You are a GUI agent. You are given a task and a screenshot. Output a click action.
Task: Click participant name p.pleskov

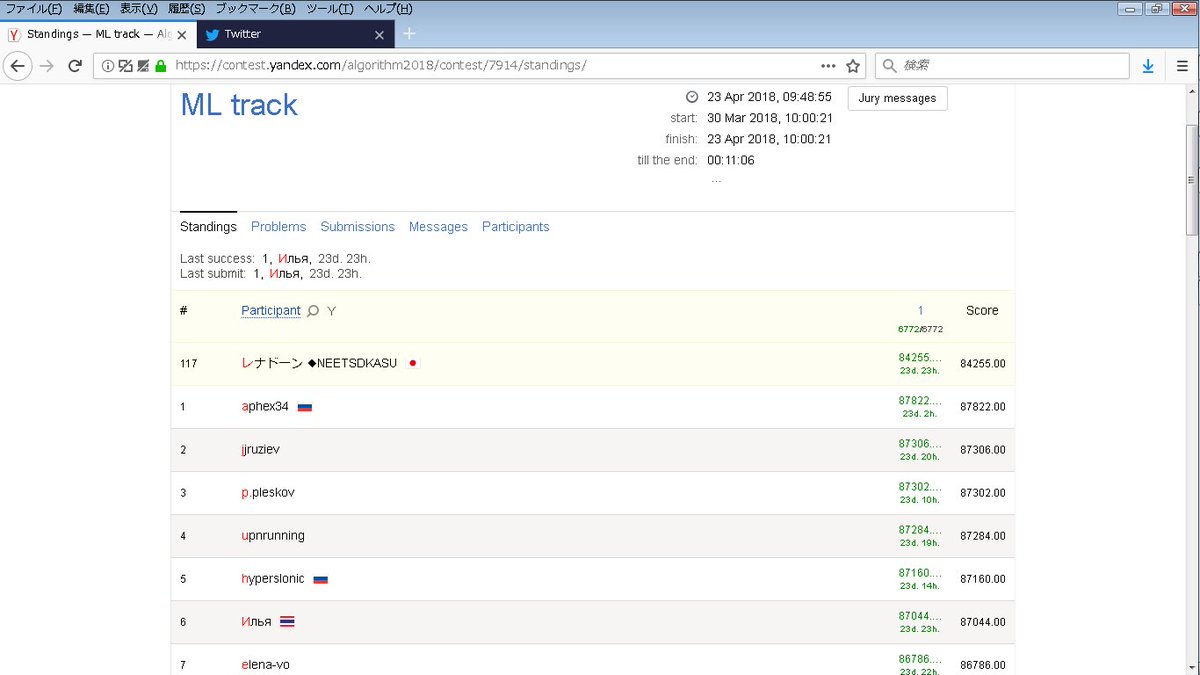click(x=268, y=493)
